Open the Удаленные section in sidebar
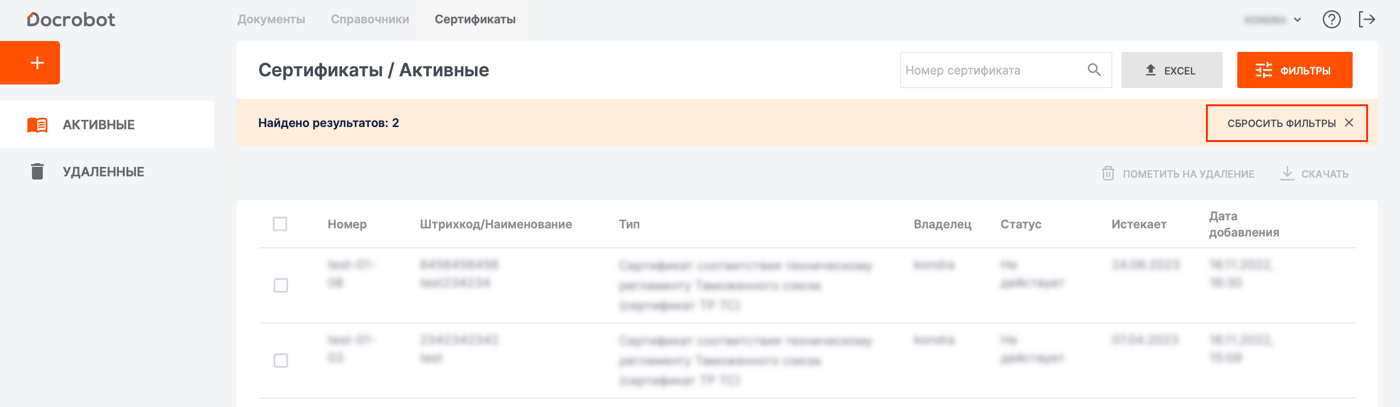This screenshot has width=1400, height=407. point(103,172)
